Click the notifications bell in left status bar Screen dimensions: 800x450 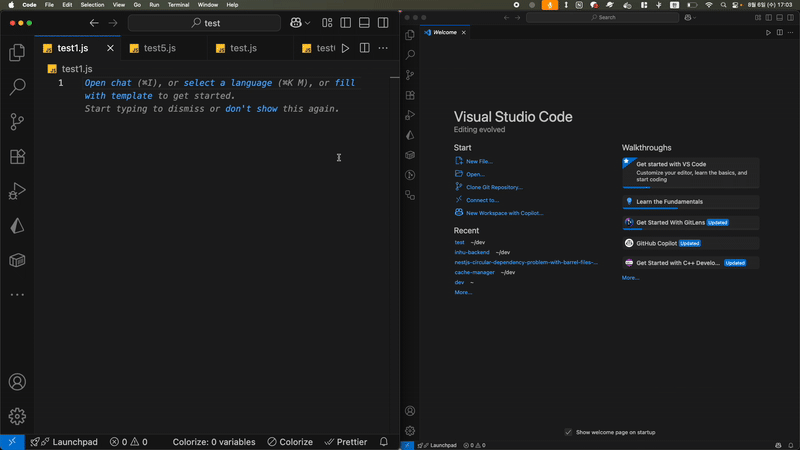(x=384, y=442)
